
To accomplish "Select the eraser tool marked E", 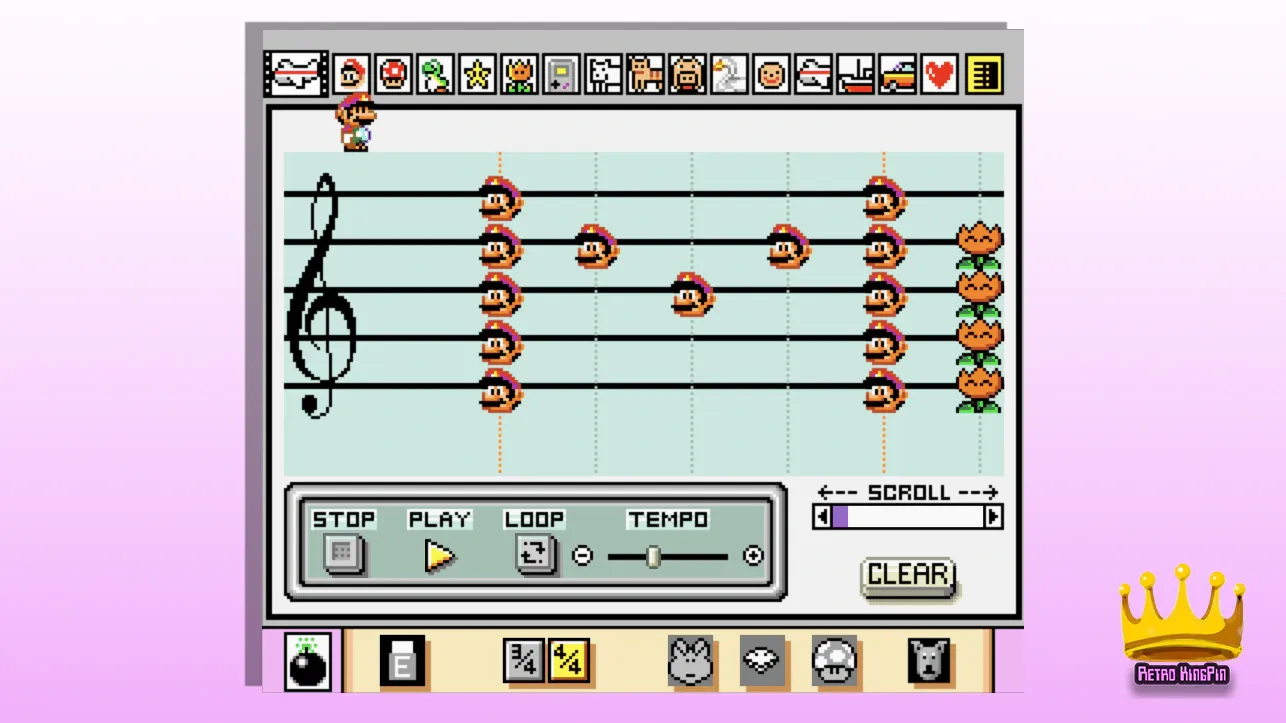I will click(402, 661).
